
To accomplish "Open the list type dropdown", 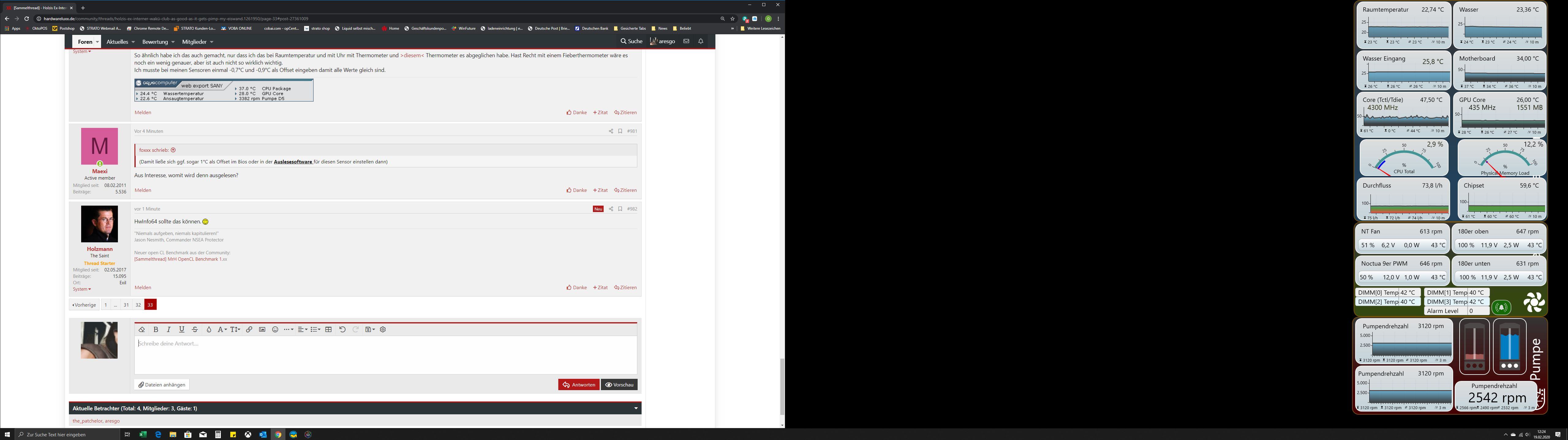I will click(315, 329).
